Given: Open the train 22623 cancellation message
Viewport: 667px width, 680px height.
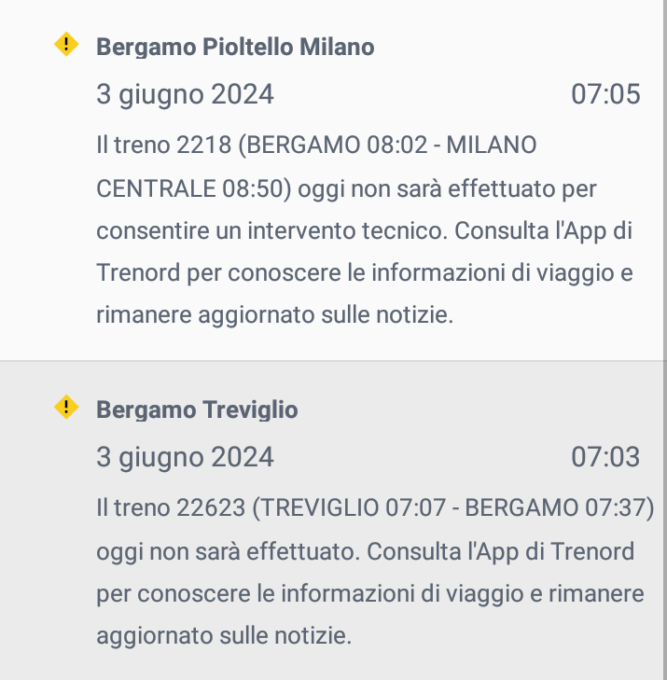Looking at the screenshot, I should (x=375, y=572).
